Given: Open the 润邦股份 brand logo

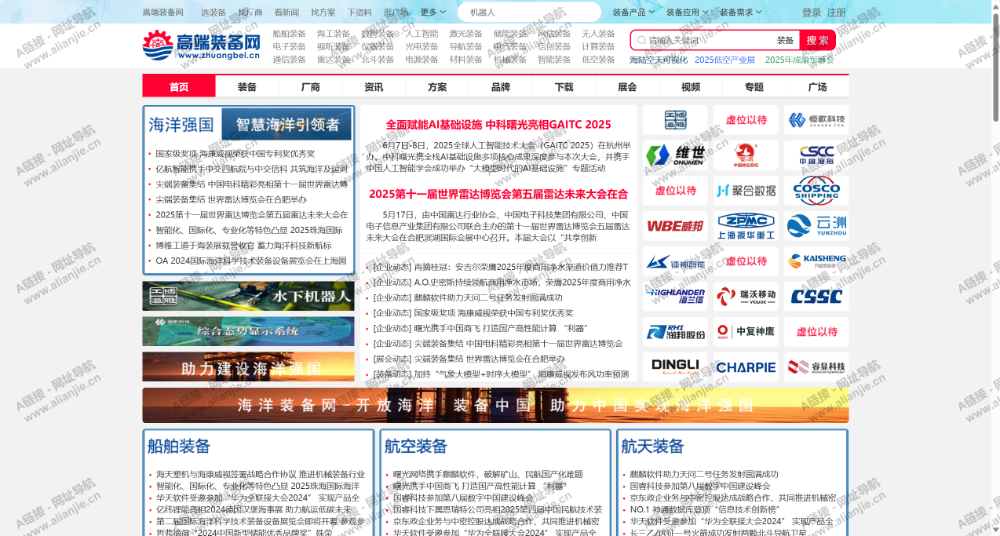Looking at the screenshot, I should pyautogui.click(x=675, y=332).
